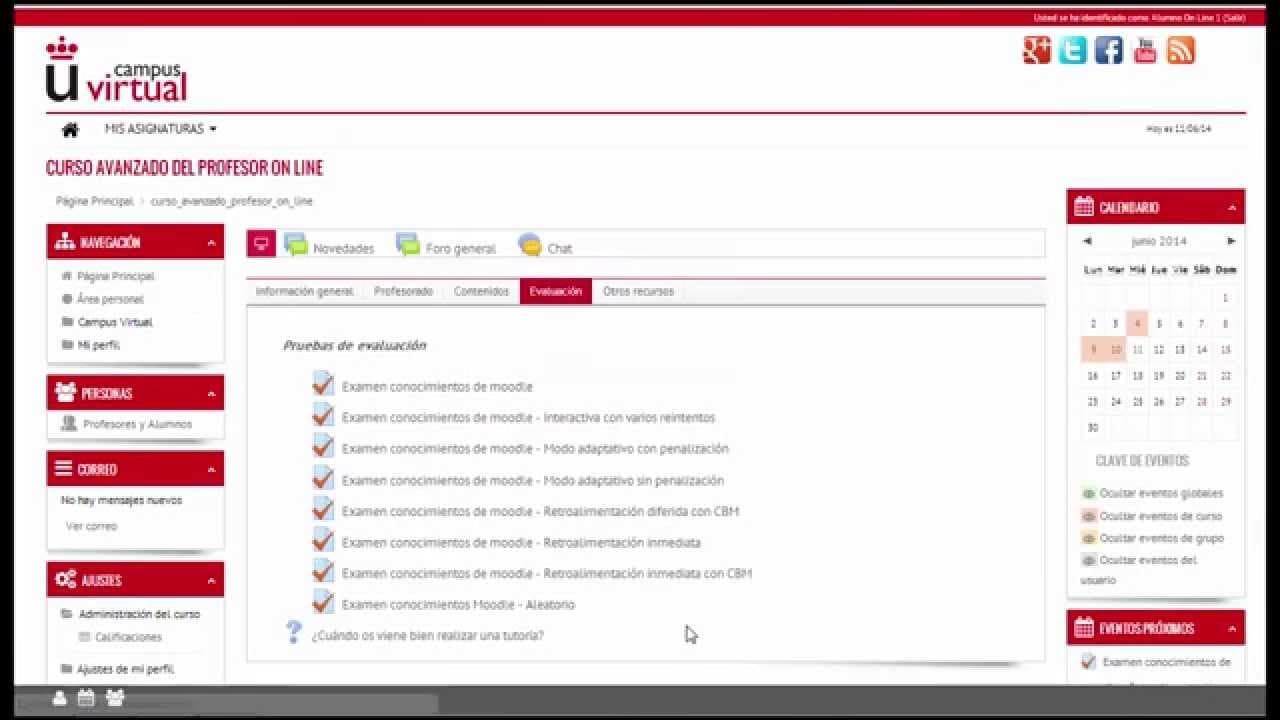Image resolution: width=1280 pixels, height=720 pixels.
Task: Switch to Información general tab
Action: click(x=304, y=291)
